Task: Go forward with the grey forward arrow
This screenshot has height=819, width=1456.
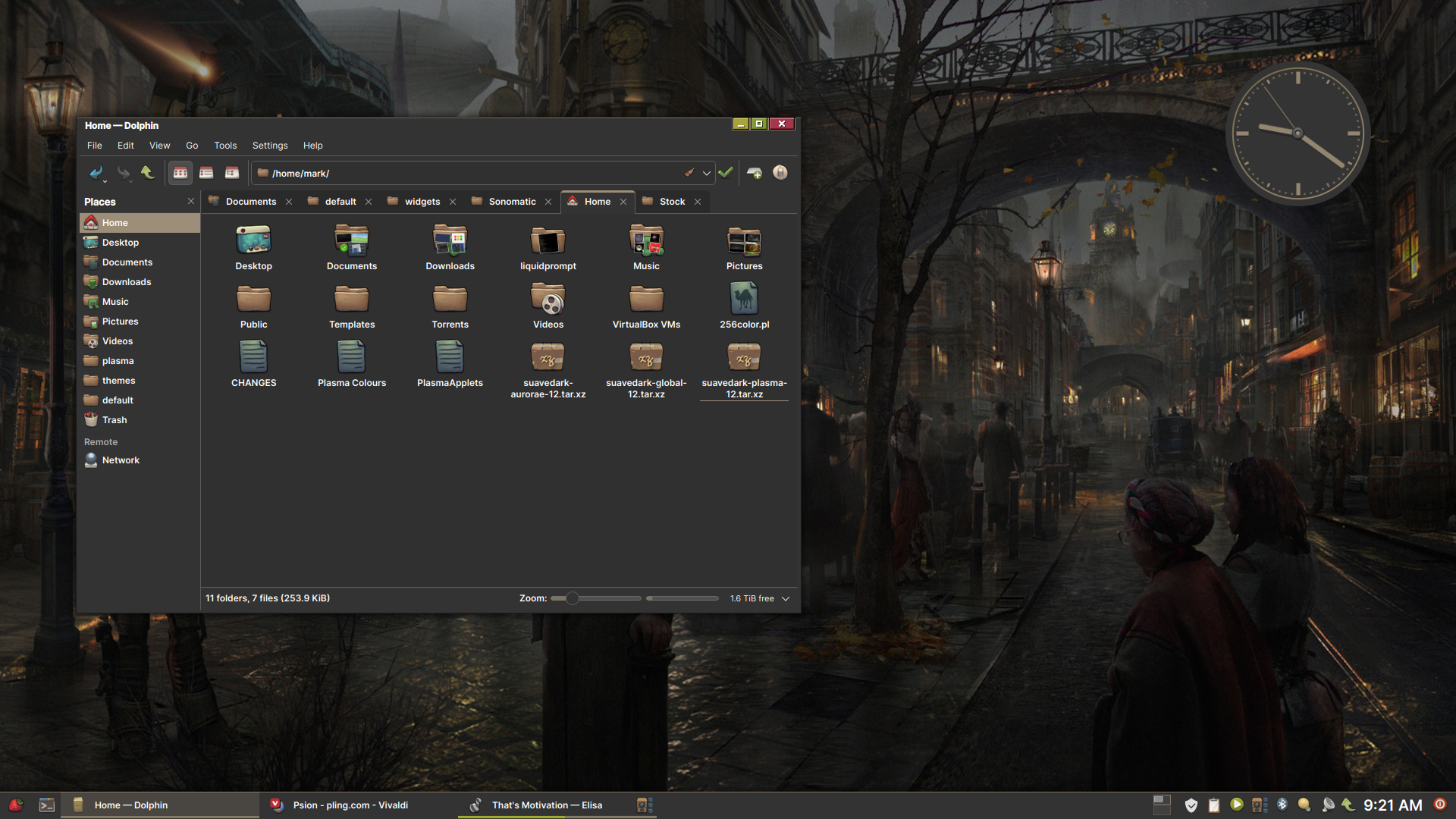Action: pos(123,173)
